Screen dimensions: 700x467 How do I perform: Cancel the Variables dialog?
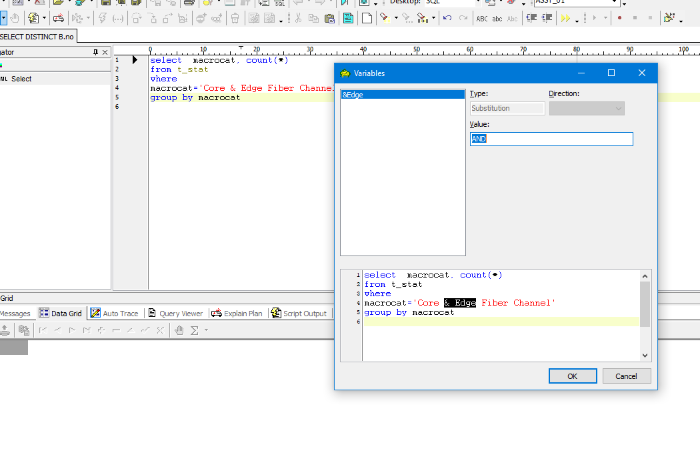point(626,376)
